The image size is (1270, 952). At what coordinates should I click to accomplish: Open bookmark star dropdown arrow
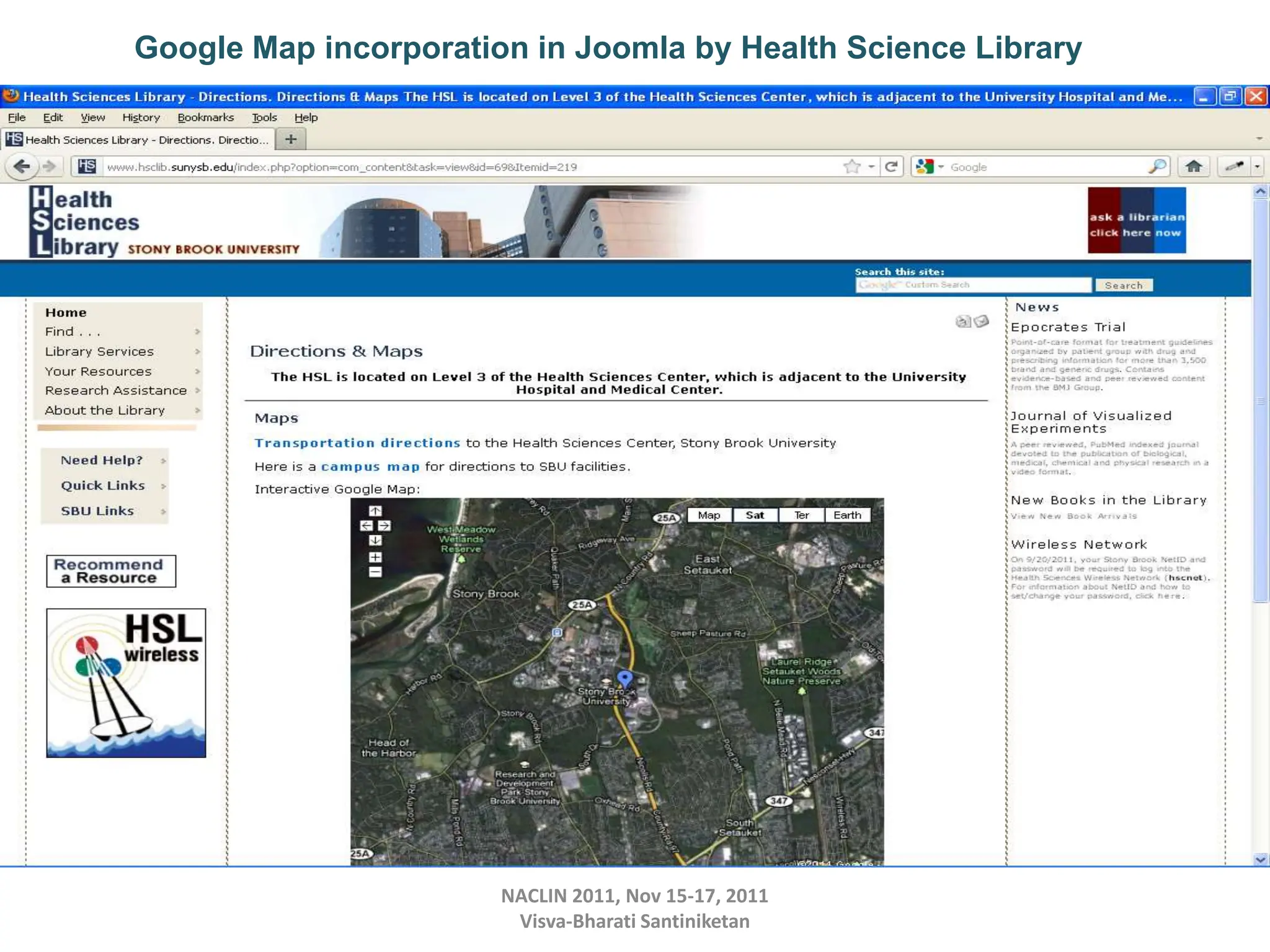871,166
